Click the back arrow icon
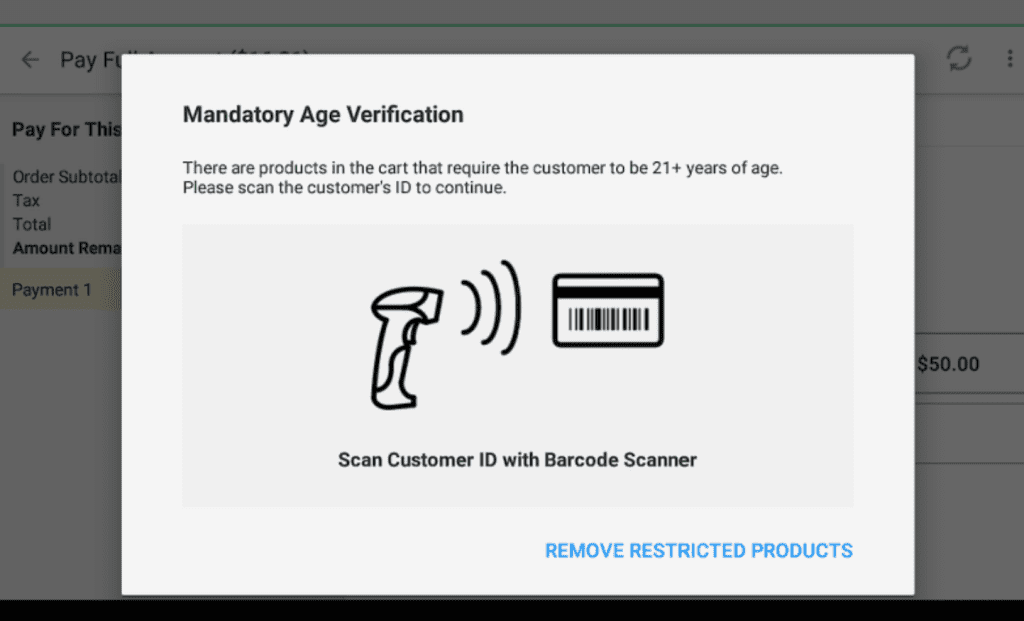Viewport: 1024px width, 621px height. [30, 59]
